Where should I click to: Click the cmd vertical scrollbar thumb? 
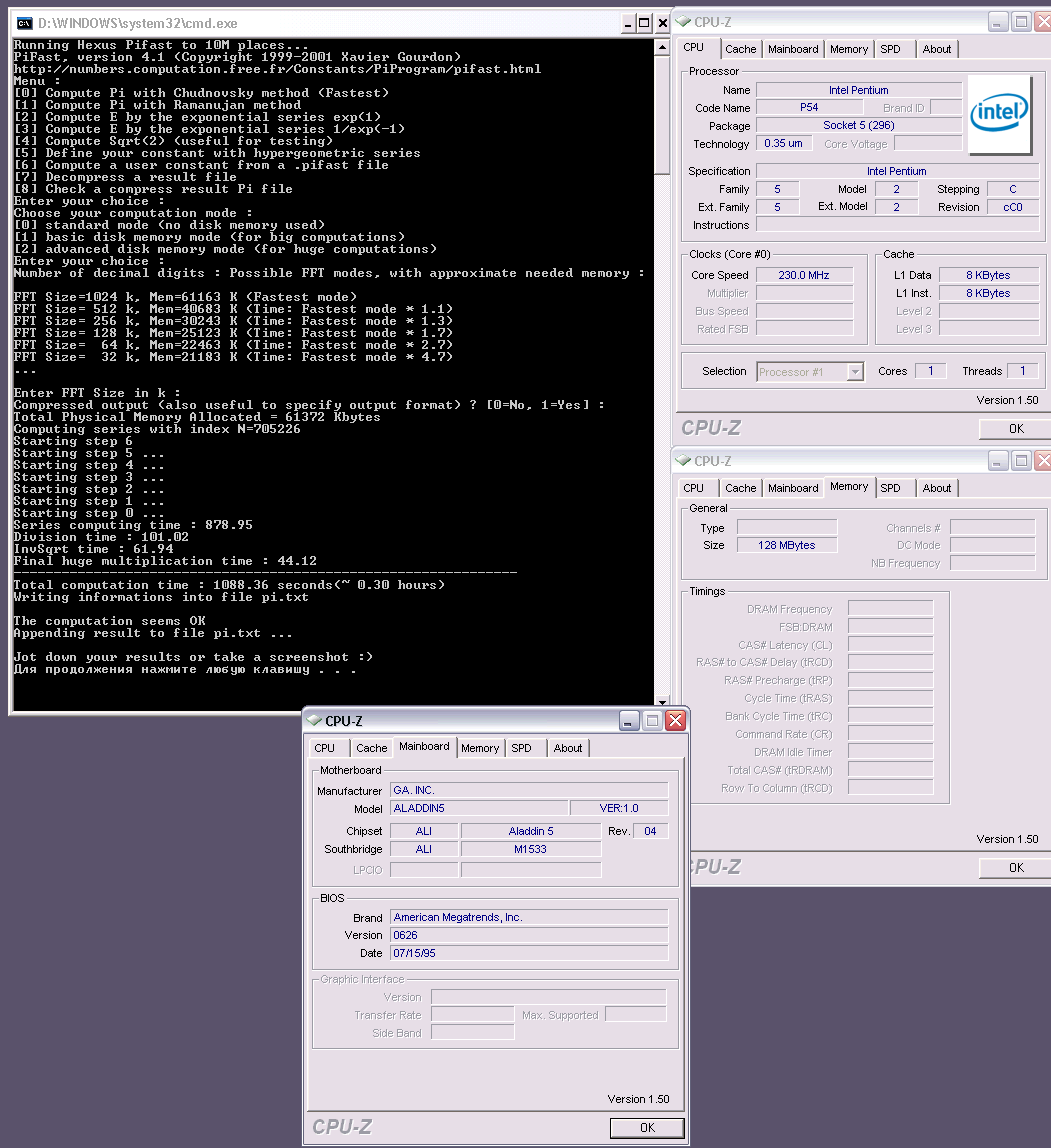coord(662,115)
